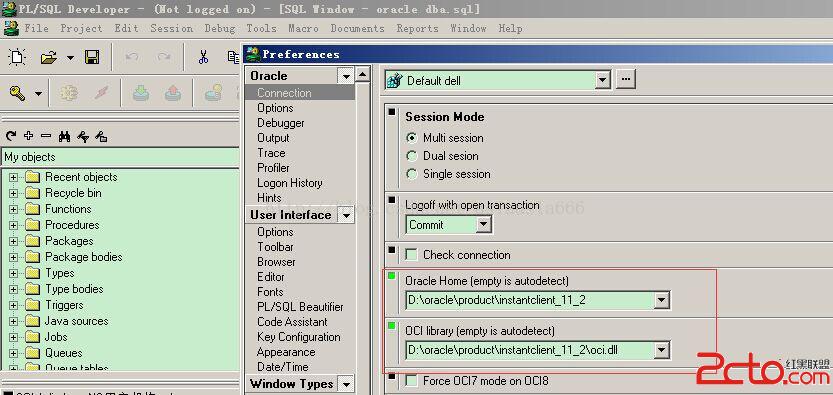Viewport: 833px width, 395px height.
Task: Open the File menu
Action: pos(37,28)
